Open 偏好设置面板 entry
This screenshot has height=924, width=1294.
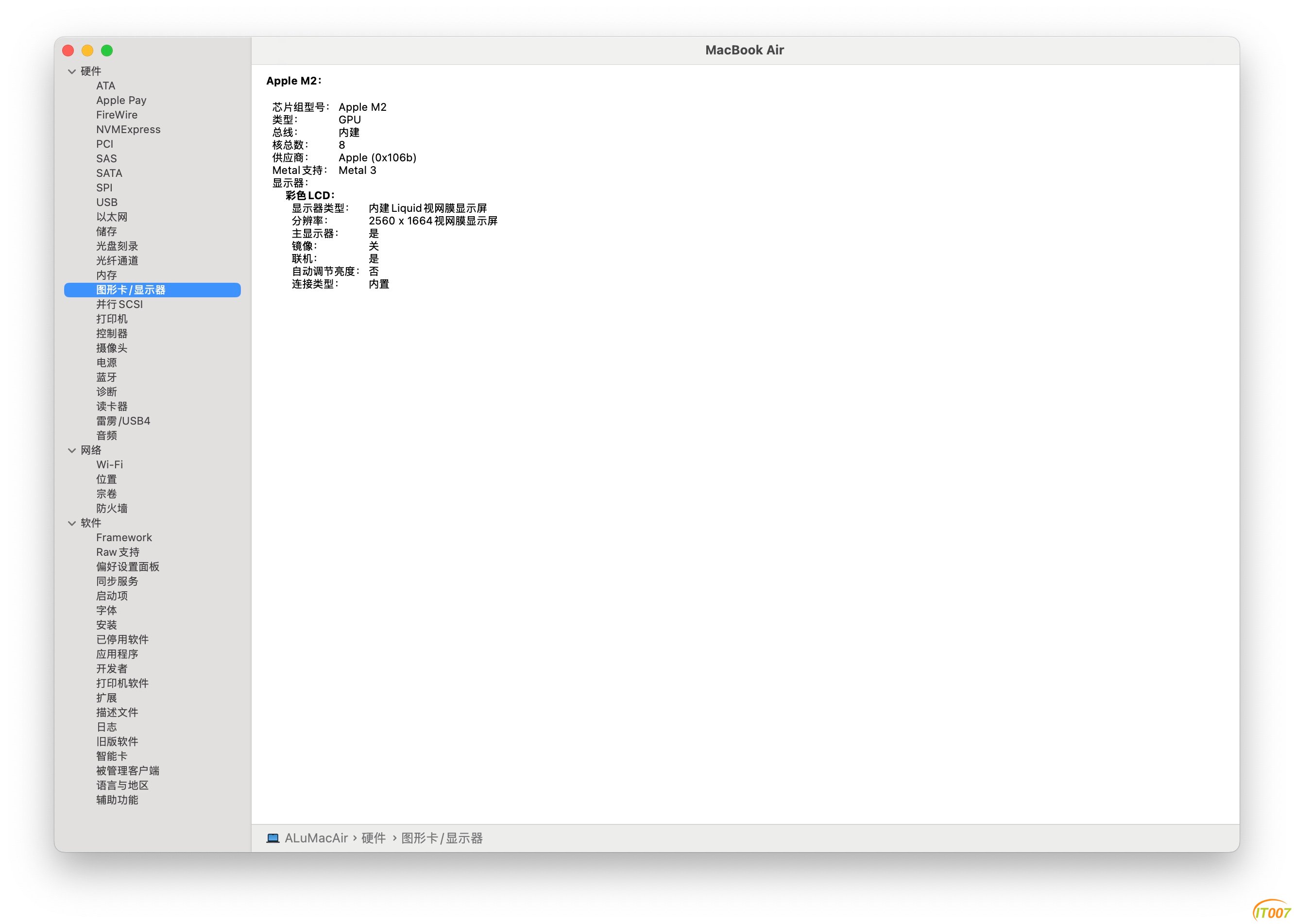point(127,566)
